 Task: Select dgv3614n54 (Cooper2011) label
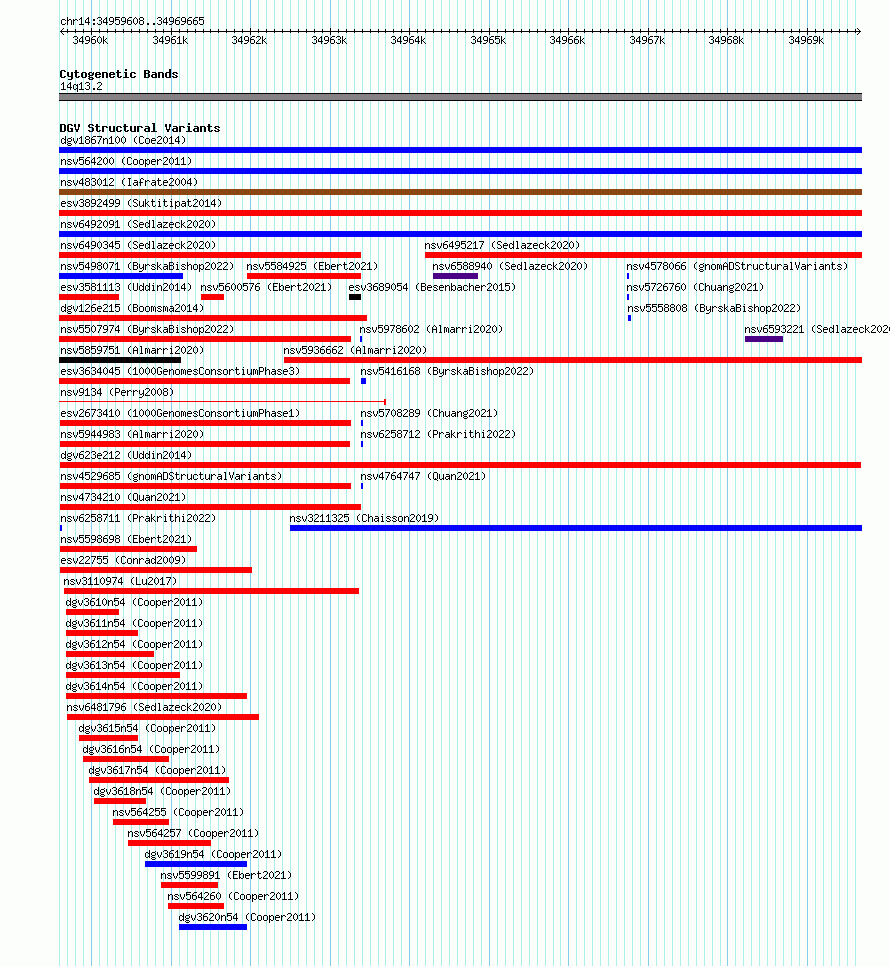134,686
